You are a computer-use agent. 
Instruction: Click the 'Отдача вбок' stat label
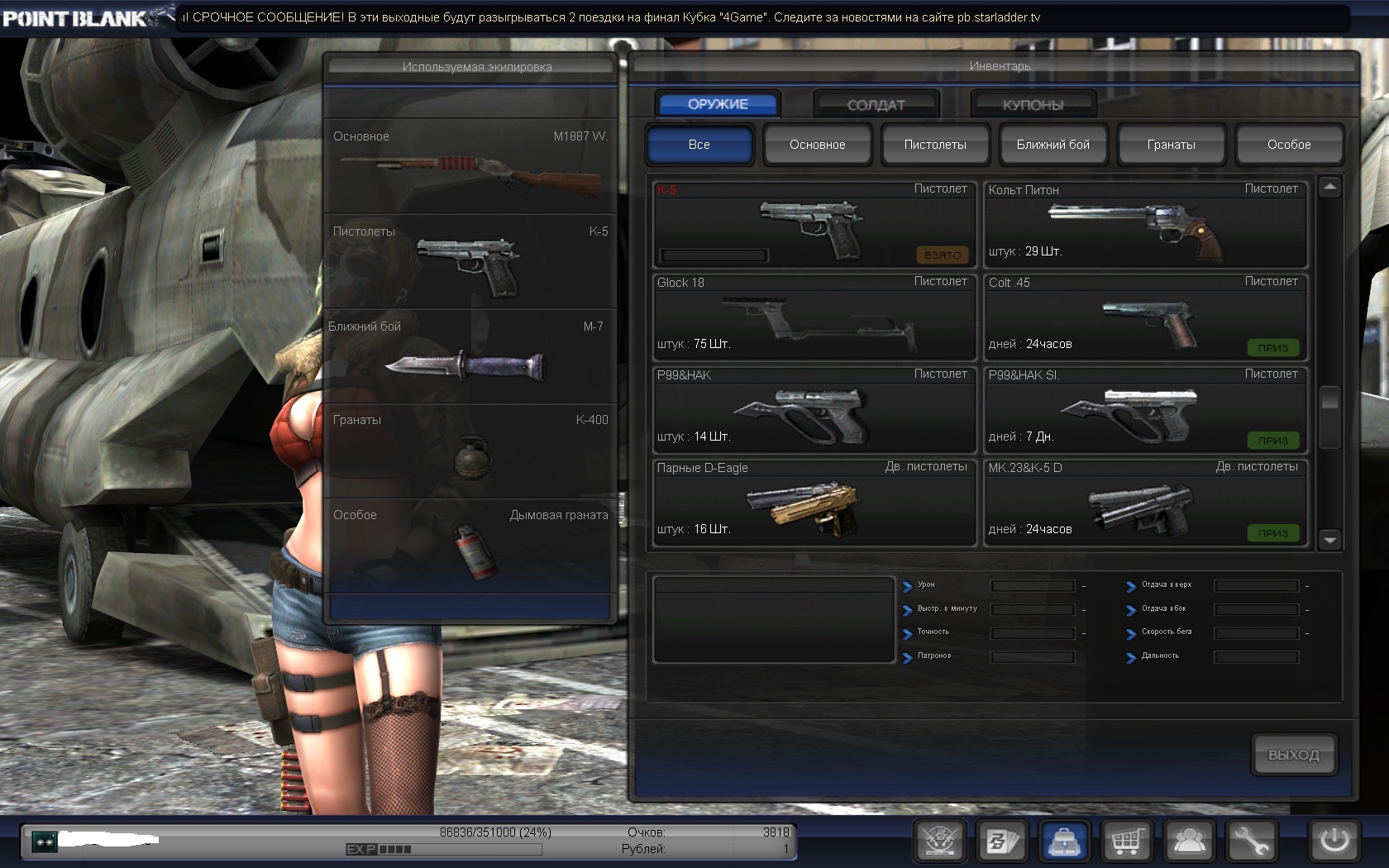(x=1163, y=608)
